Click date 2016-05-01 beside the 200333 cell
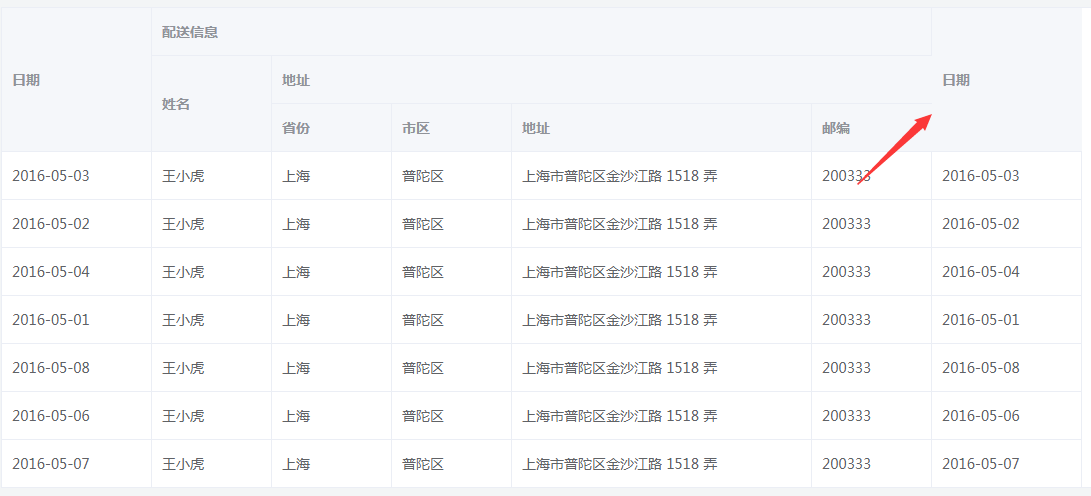 [x=981, y=320]
